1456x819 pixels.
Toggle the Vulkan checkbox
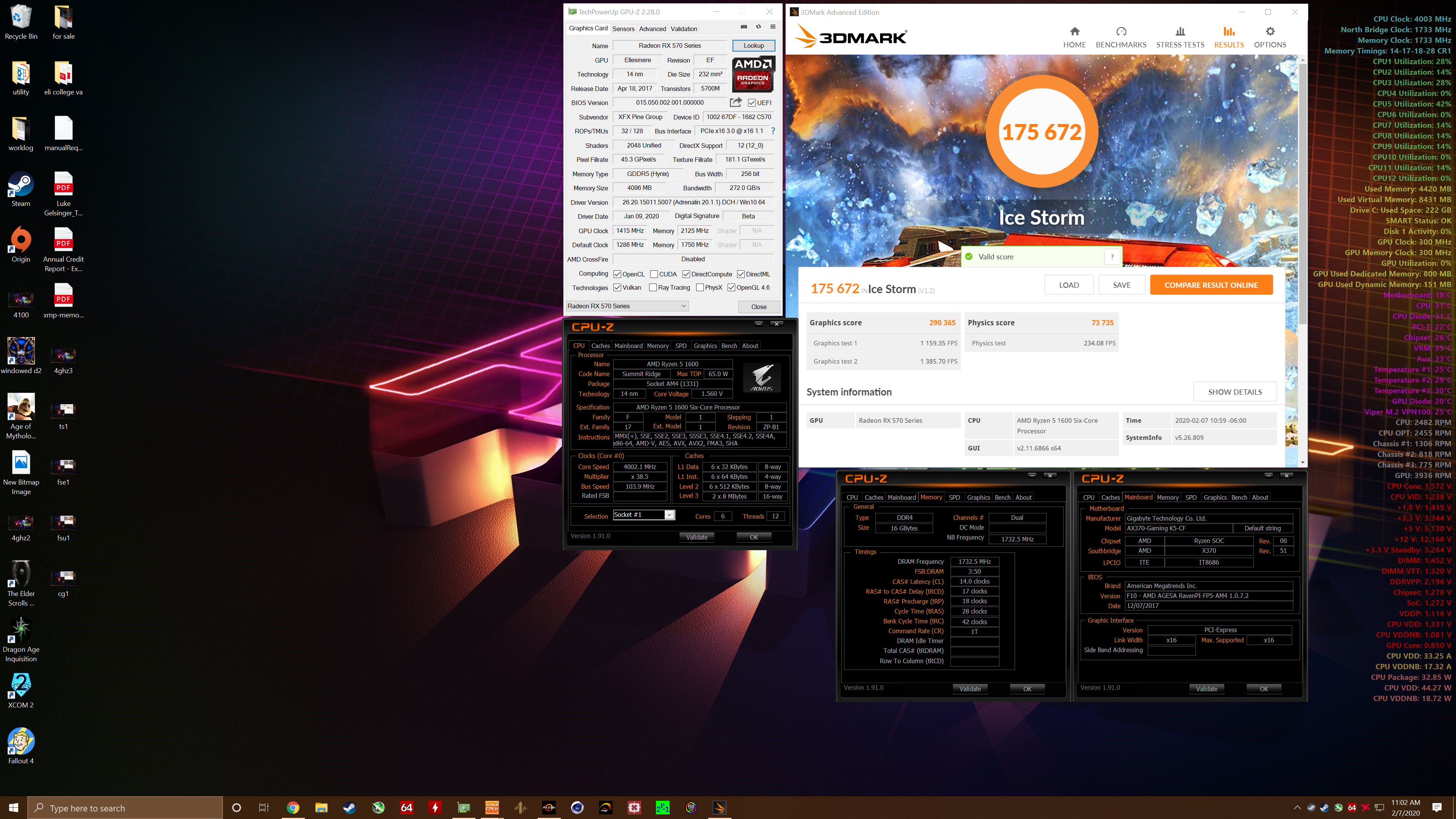(x=617, y=288)
